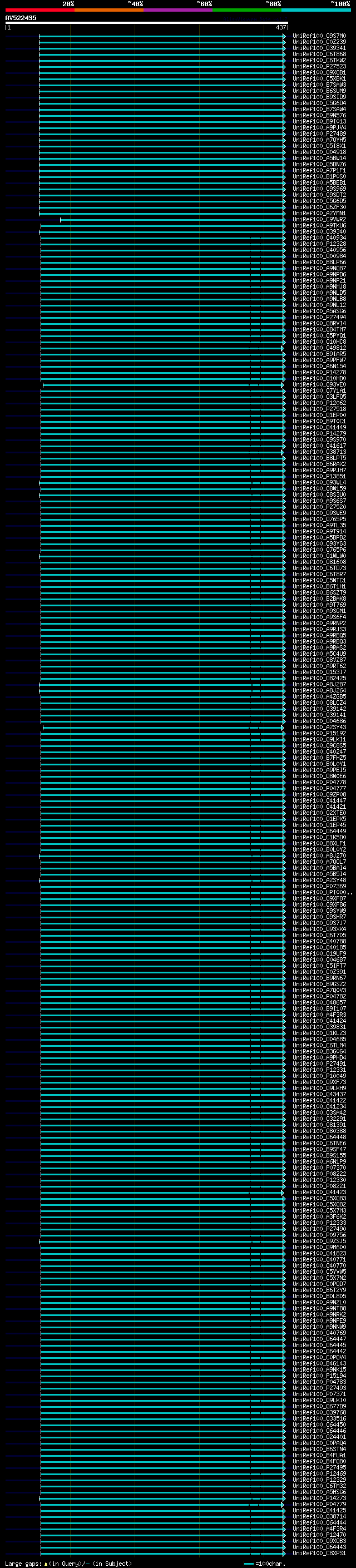Click hit label UniRef100_B7FHZ5
This screenshot has width=356, height=1568.
pos(319,758)
